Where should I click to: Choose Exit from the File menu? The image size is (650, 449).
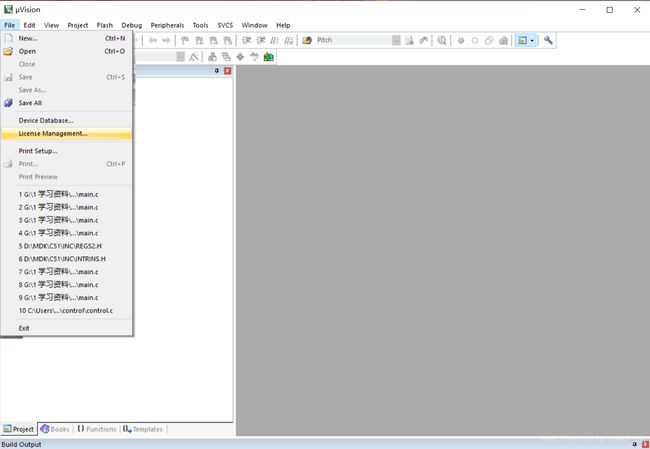click(x=67, y=328)
